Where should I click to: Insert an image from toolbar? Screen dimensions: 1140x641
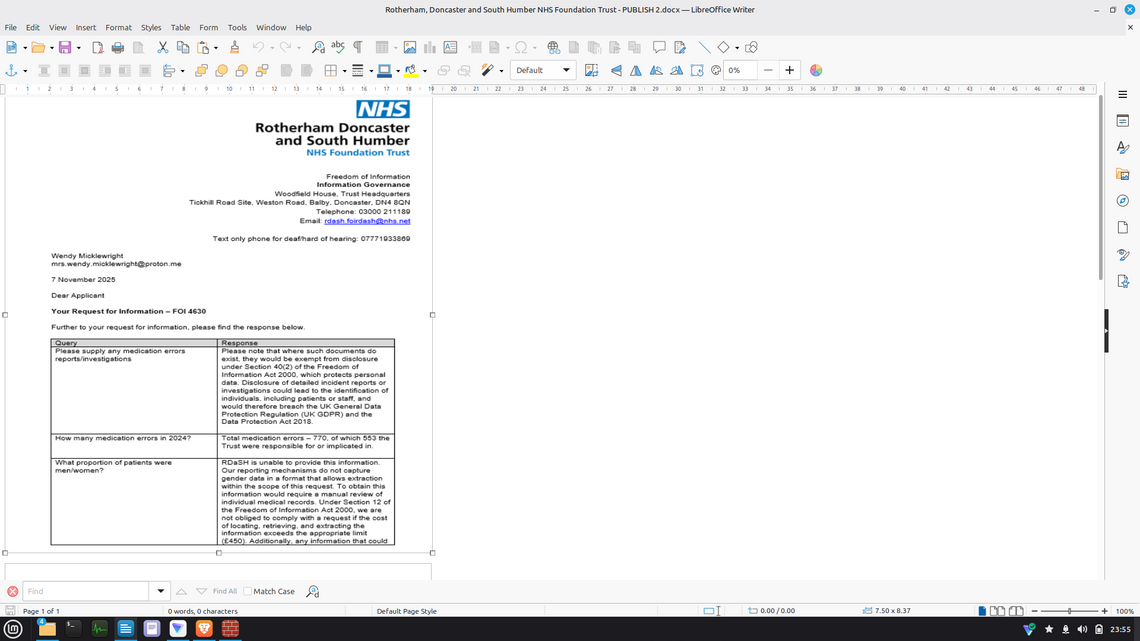[409, 47]
